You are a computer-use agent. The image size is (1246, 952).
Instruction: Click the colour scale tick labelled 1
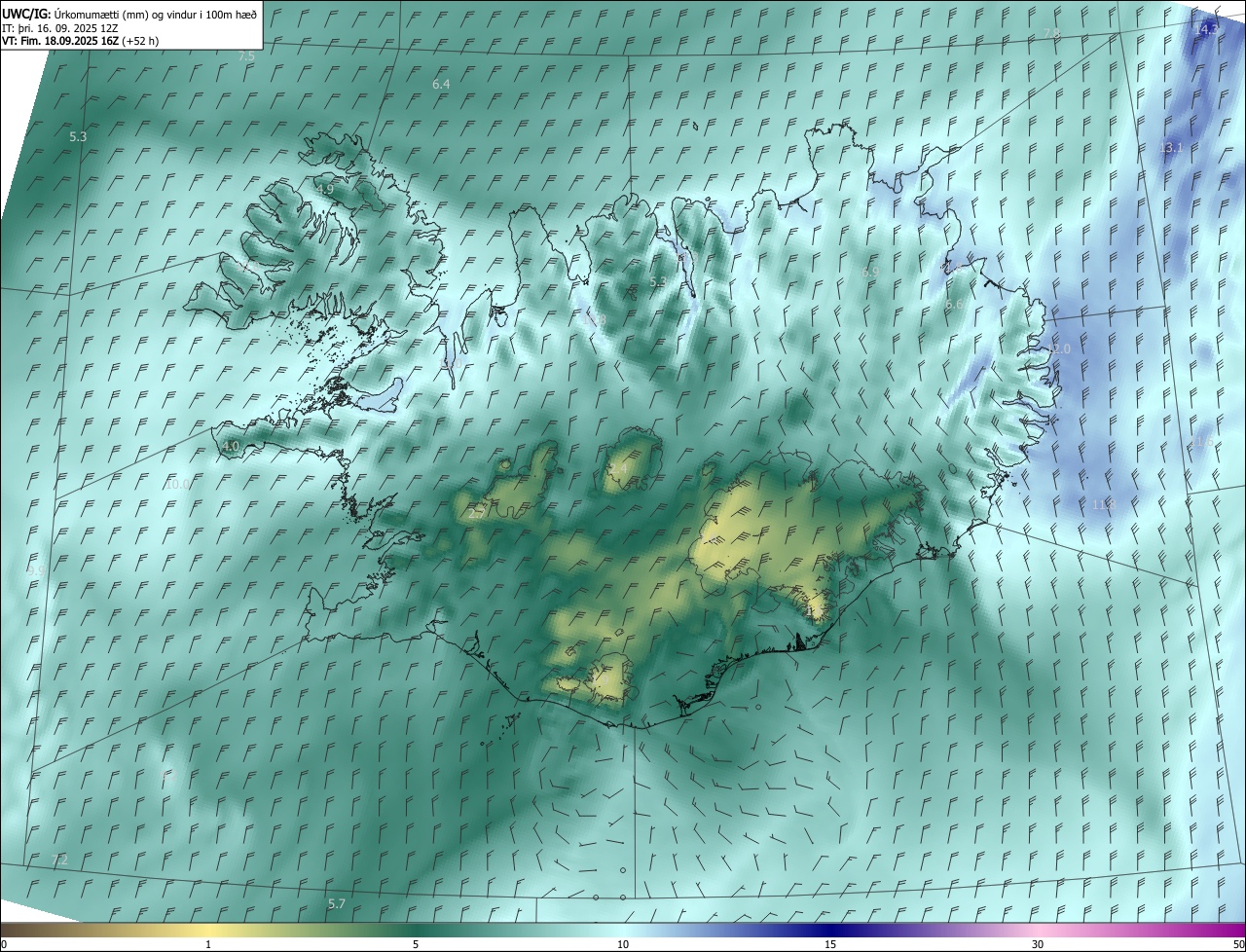[x=208, y=944]
